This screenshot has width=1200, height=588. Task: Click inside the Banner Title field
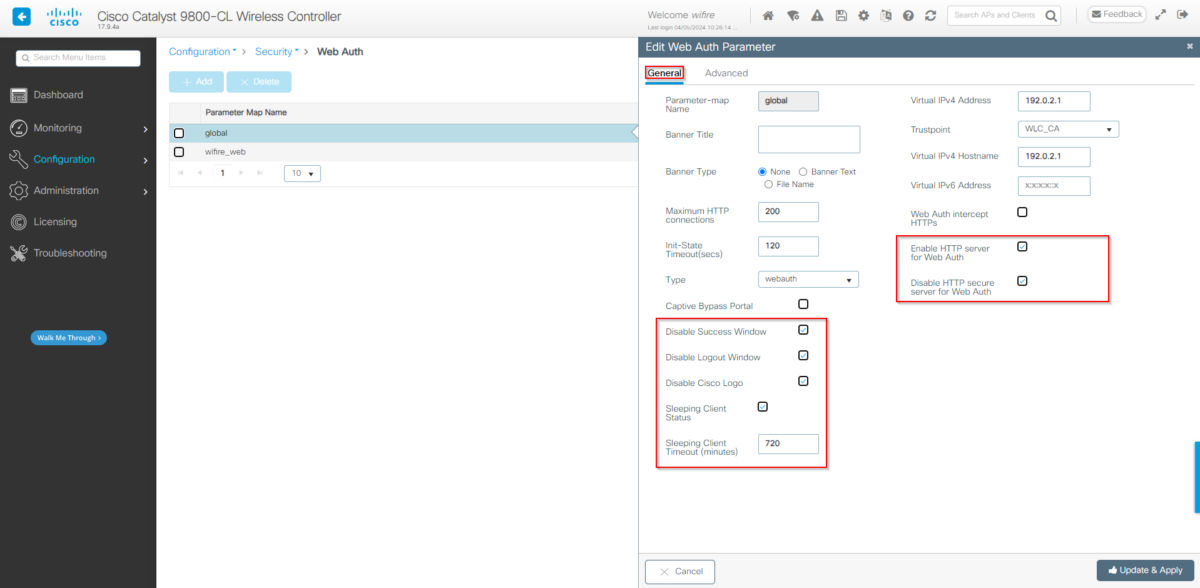coord(809,138)
